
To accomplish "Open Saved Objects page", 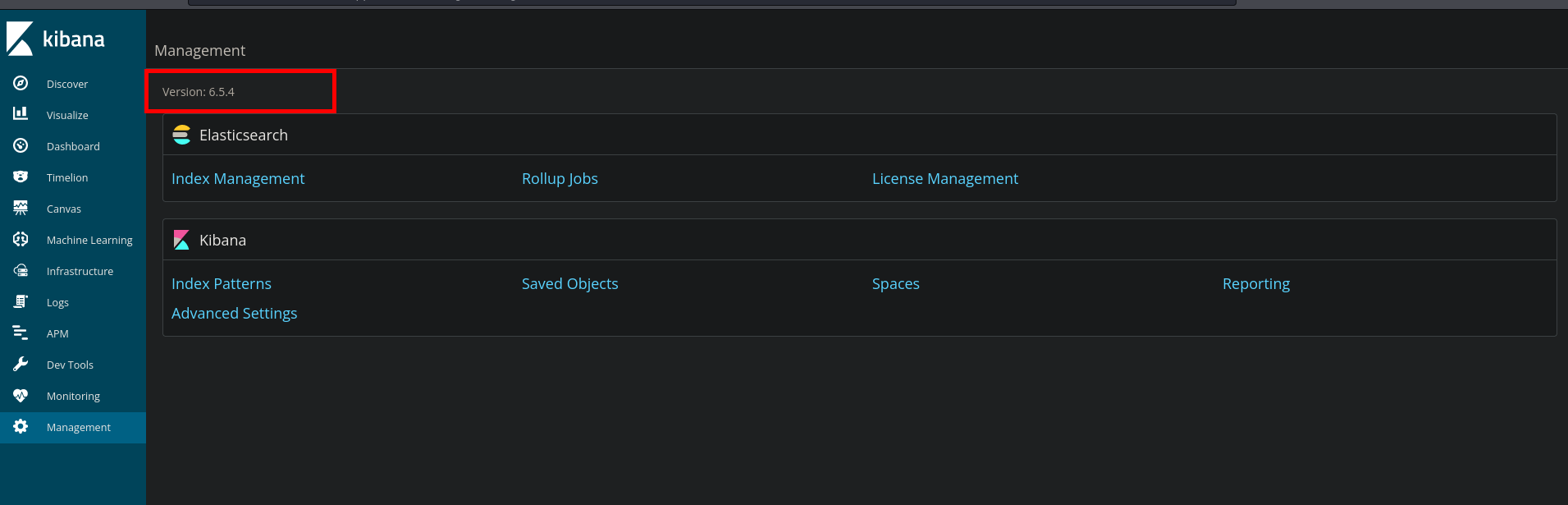I will point(569,284).
